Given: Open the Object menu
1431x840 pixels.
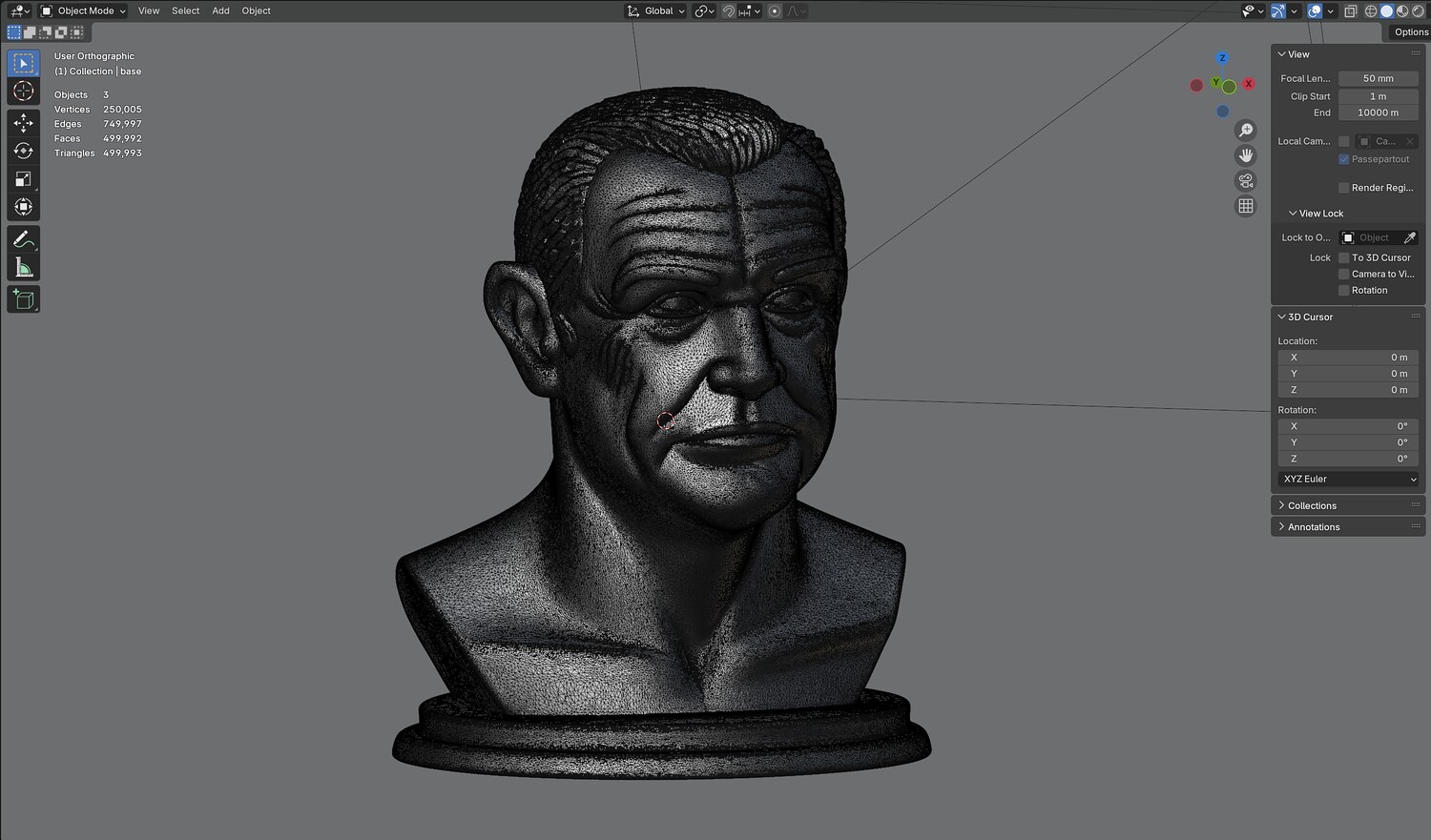Looking at the screenshot, I should click(x=257, y=11).
